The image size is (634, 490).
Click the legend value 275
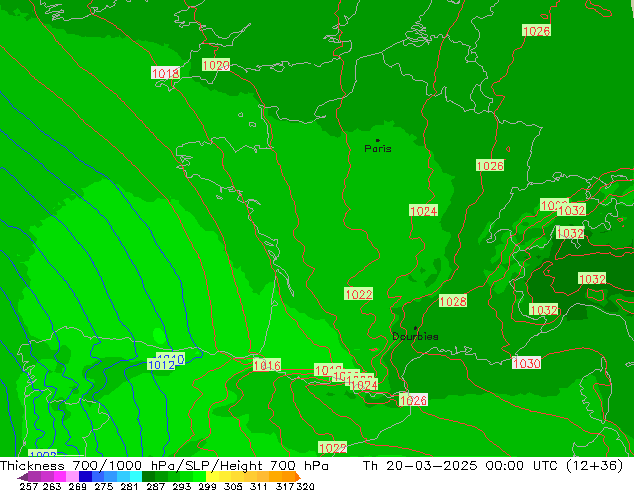tap(104, 486)
